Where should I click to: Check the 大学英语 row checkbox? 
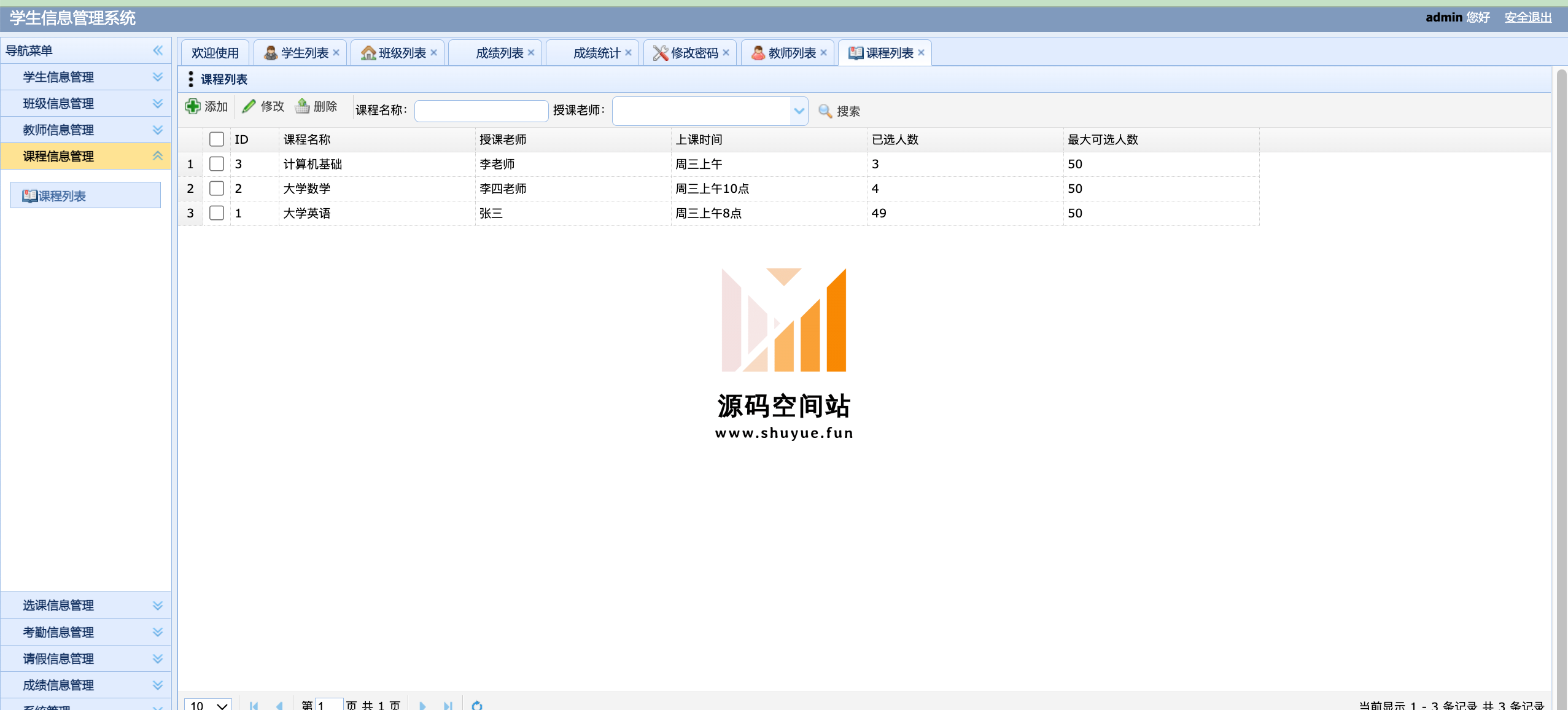[x=217, y=213]
